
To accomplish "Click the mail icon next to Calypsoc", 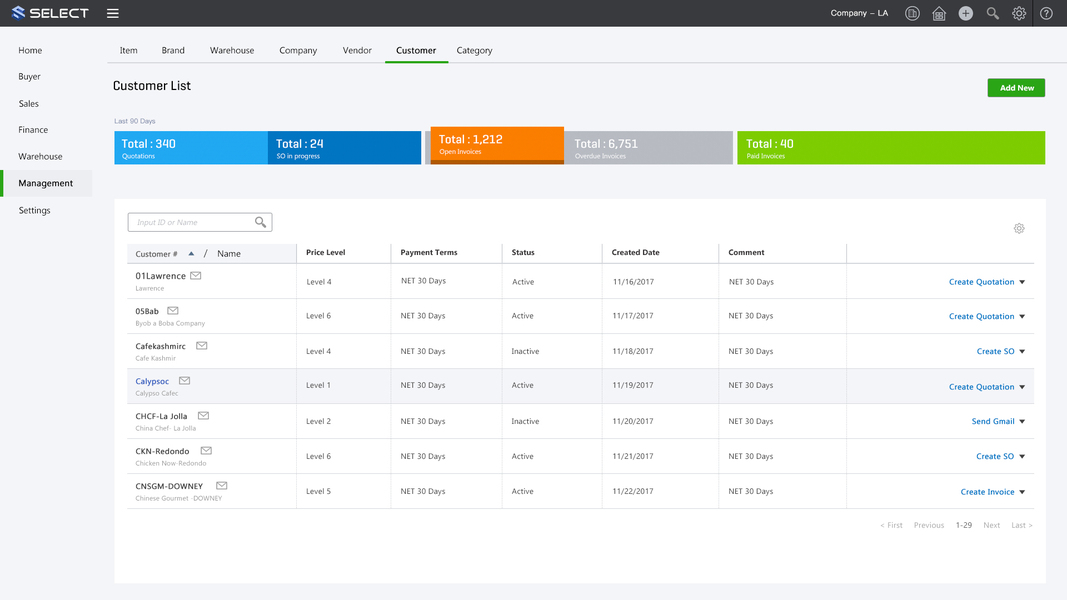I will 184,381.
